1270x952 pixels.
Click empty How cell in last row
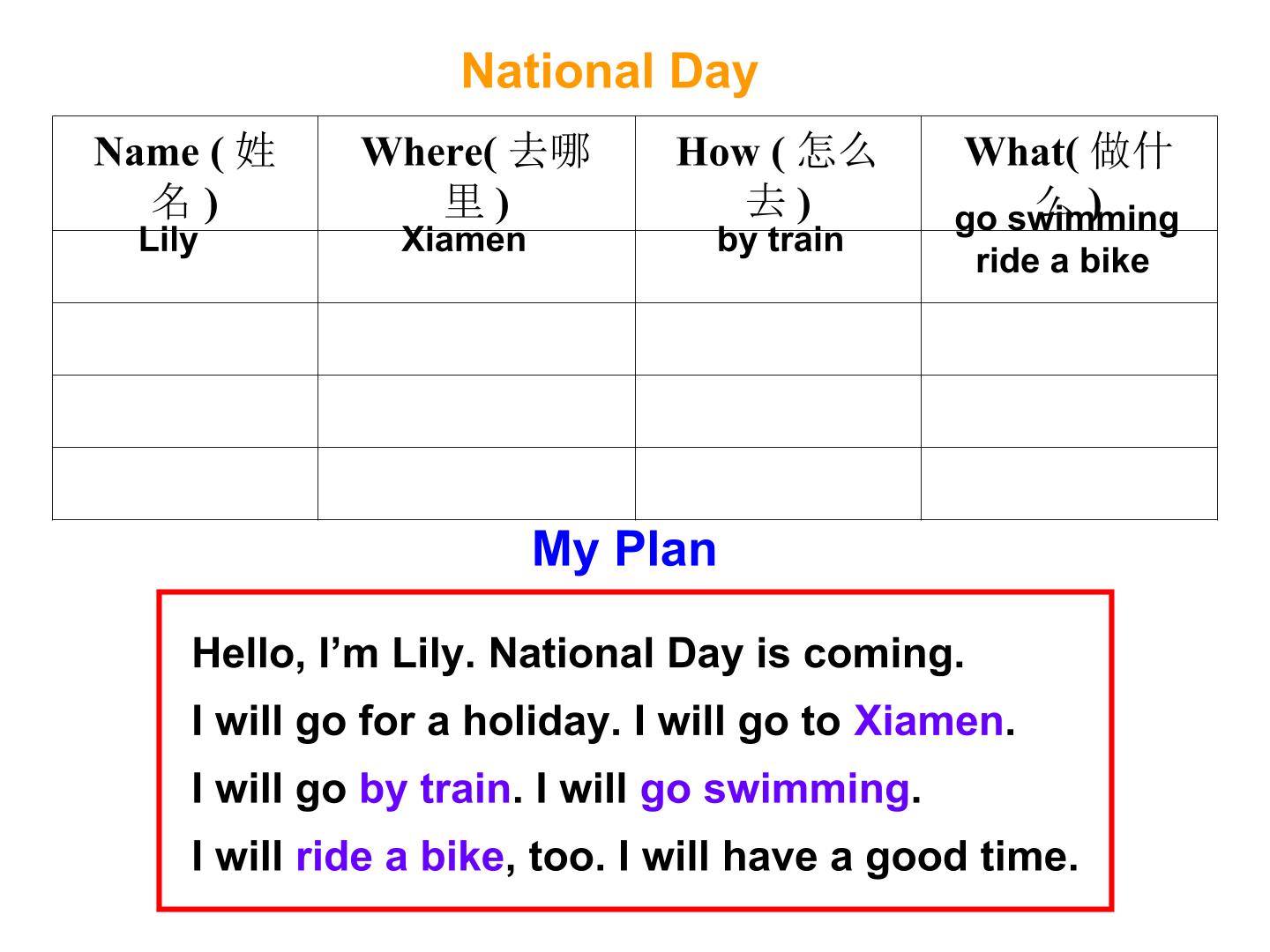coord(778,484)
